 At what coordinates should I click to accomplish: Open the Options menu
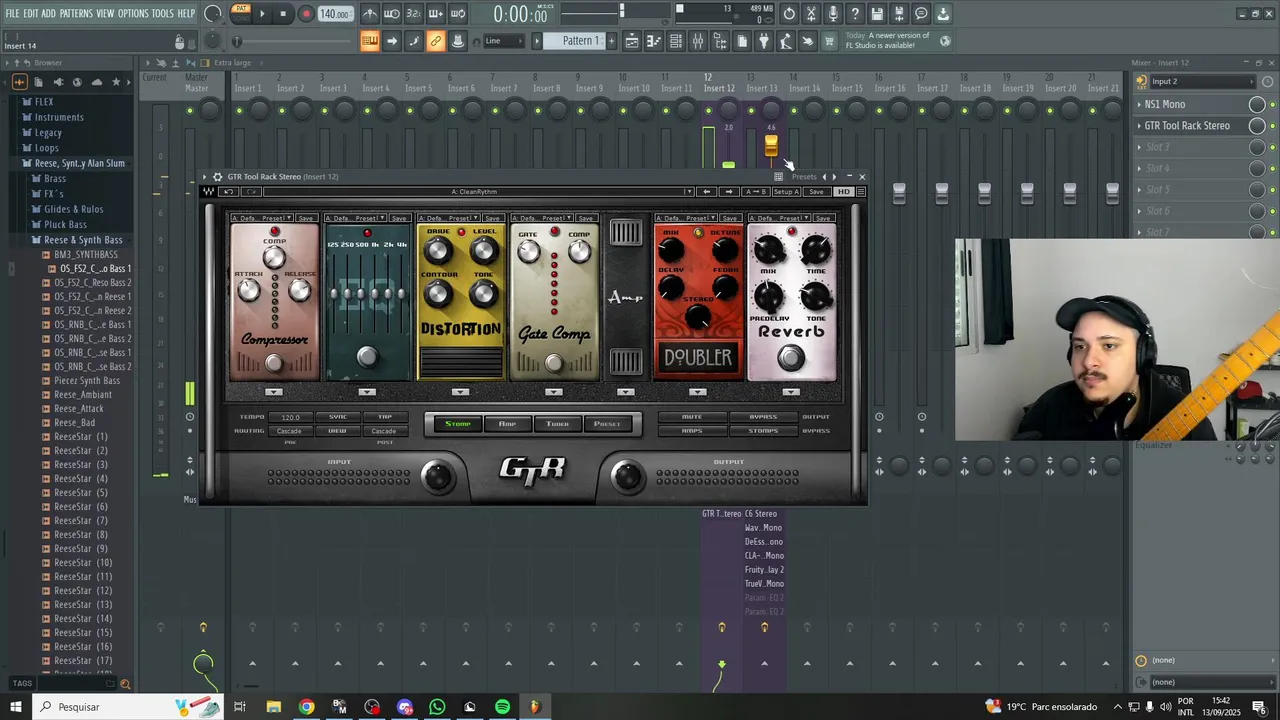pyautogui.click(x=133, y=13)
